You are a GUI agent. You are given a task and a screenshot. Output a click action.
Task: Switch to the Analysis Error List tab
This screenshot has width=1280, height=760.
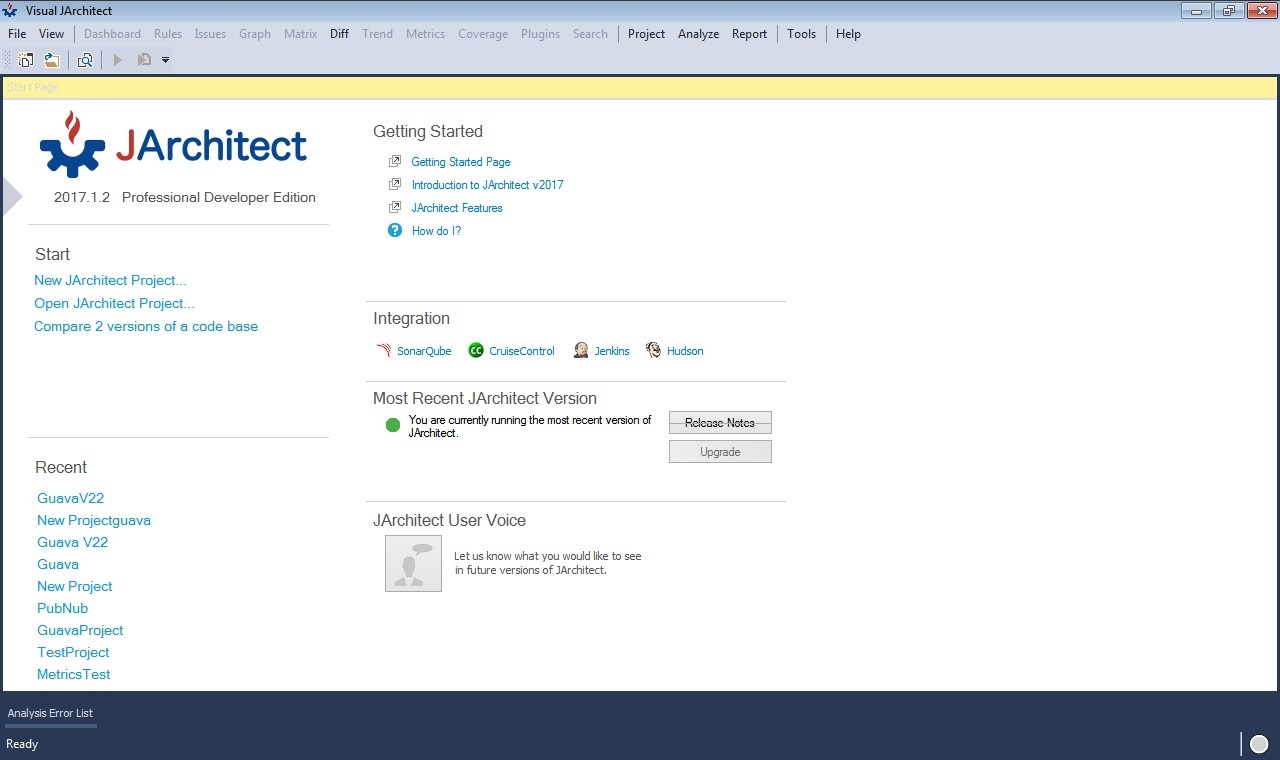pos(50,713)
